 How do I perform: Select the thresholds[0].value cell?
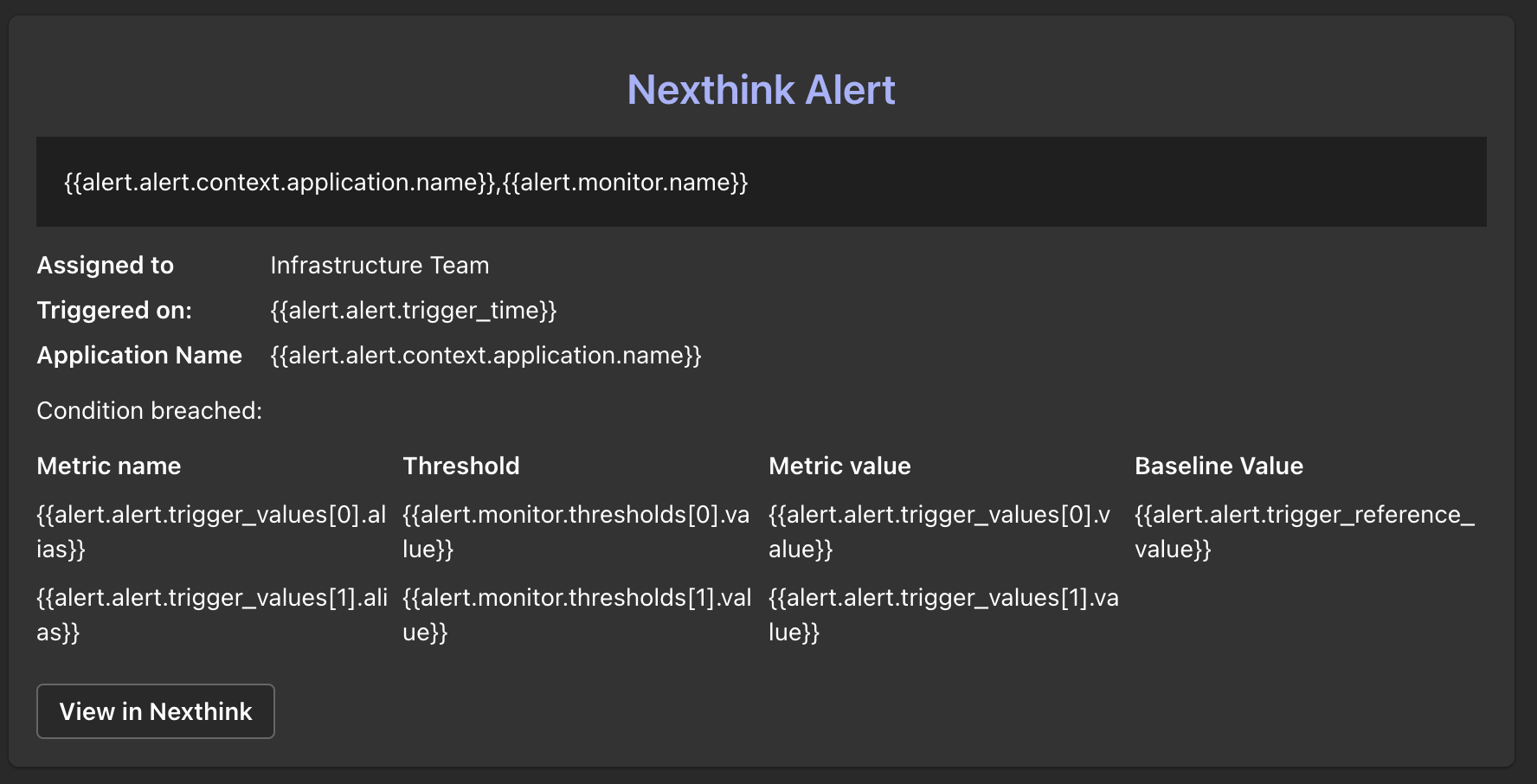[x=576, y=531]
